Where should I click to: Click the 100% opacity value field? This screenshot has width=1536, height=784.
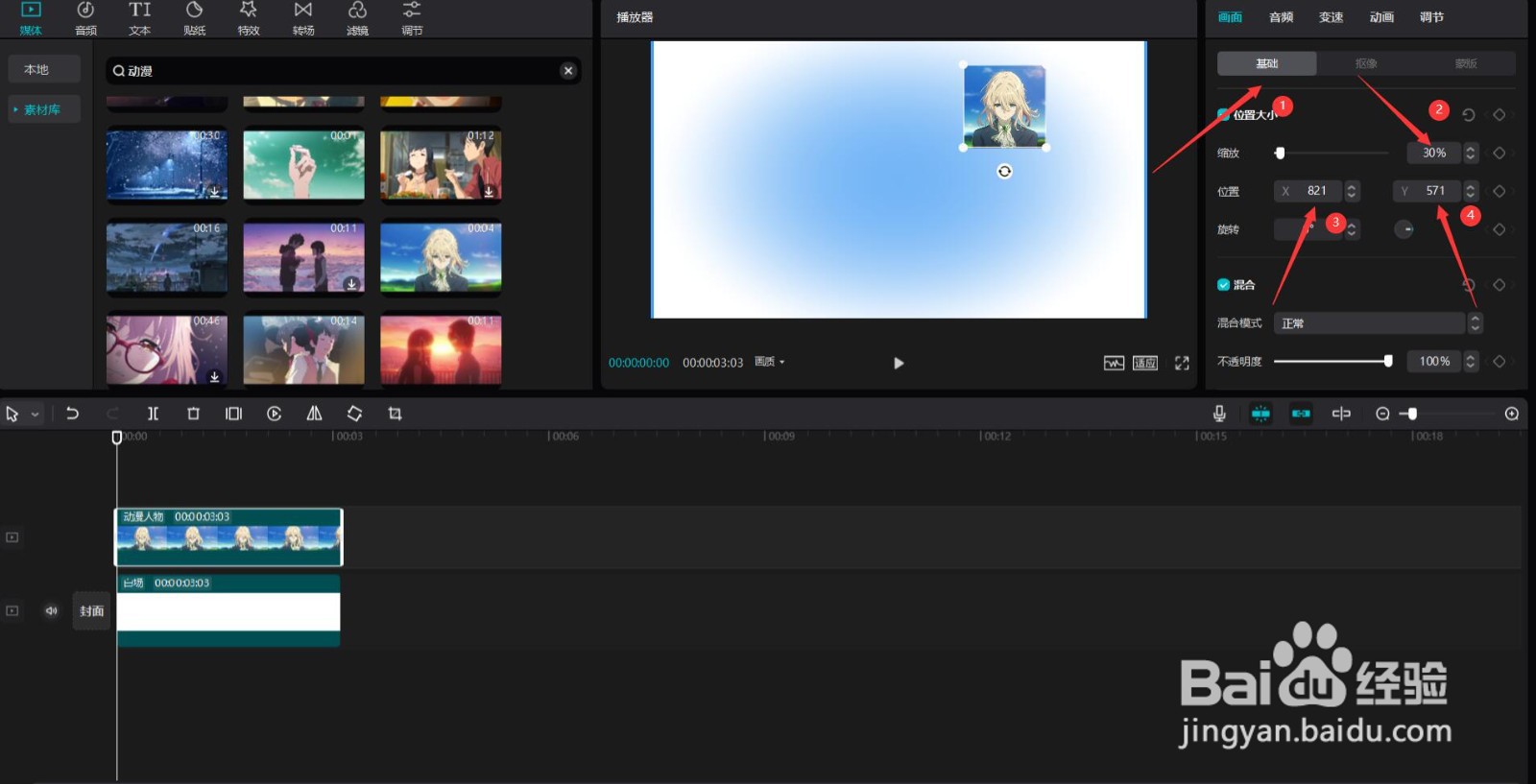(x=1434, y=361)
